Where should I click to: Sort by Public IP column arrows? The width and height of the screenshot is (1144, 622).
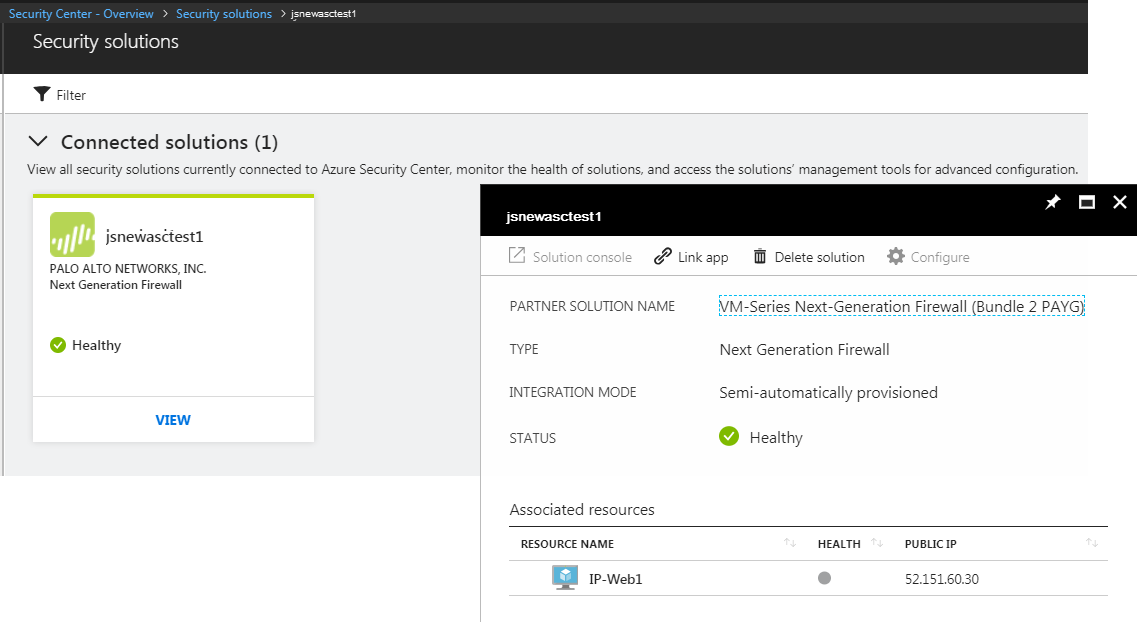(x=1091, y=543)
